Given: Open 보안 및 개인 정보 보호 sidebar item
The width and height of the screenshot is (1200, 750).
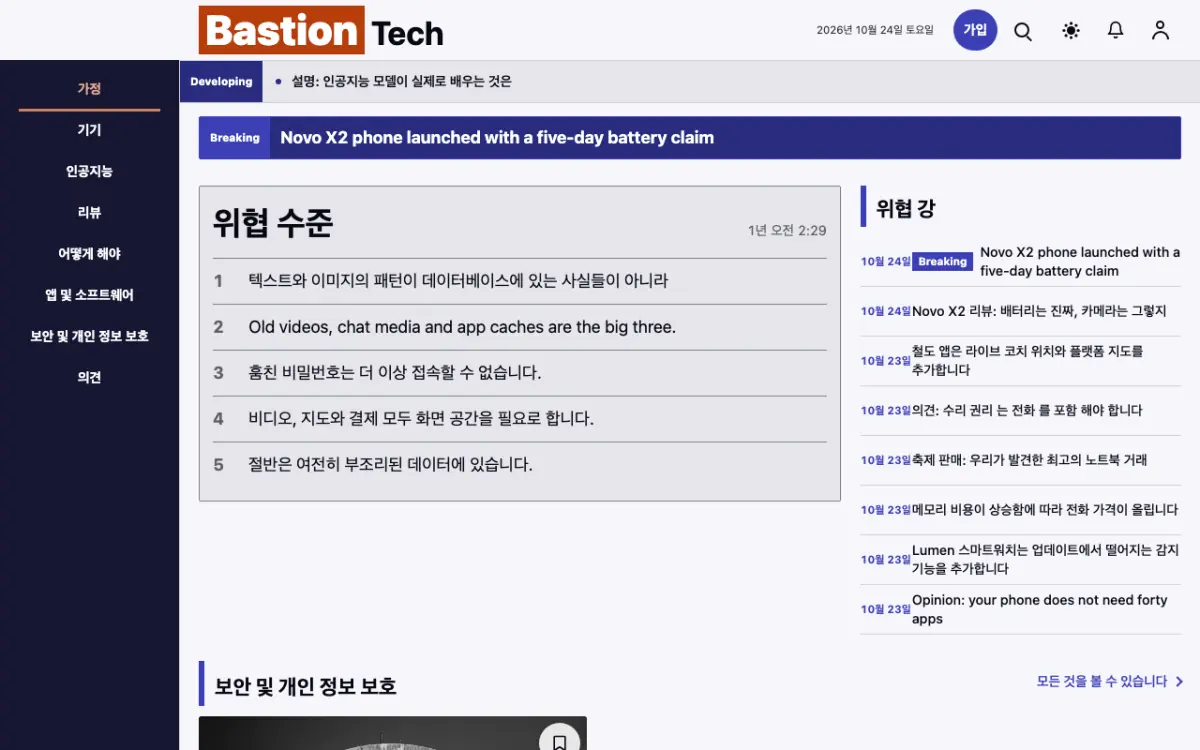Looking at the screenshot, I should click(89, 336).
